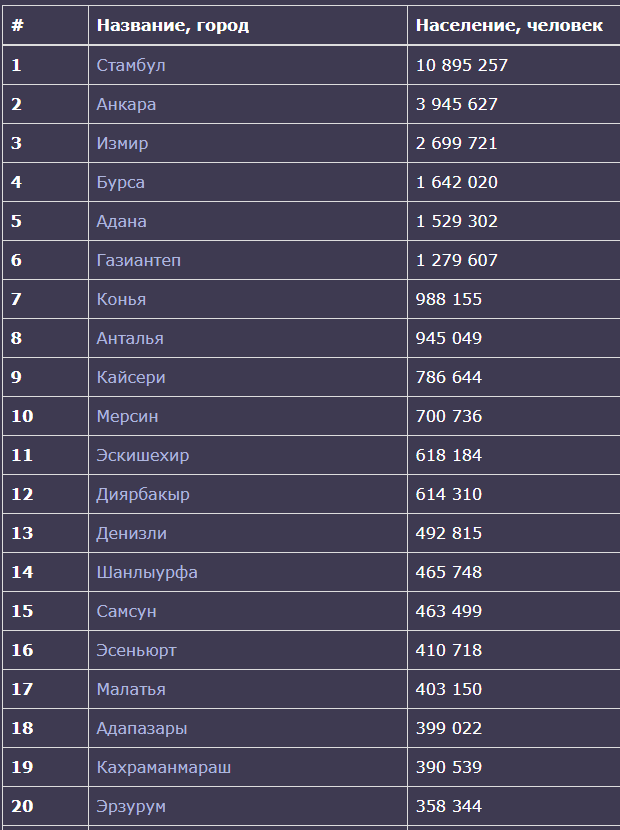Image resolution: width=620 pixels, height=830 pixels.
Task: Click the 'Название, город' column header
Action: pyautogui.click(x=173, y=25)
